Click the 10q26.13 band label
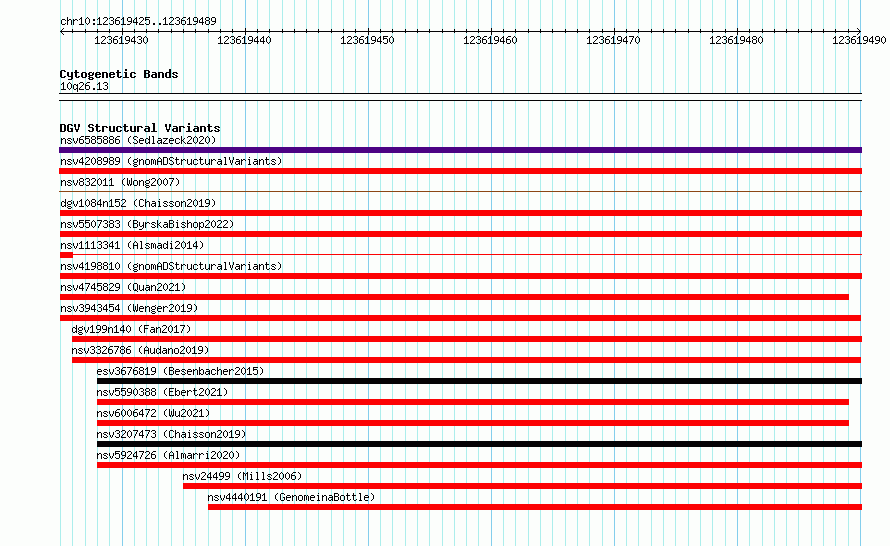This screenshot has width=890, height=546. (84, 86)
